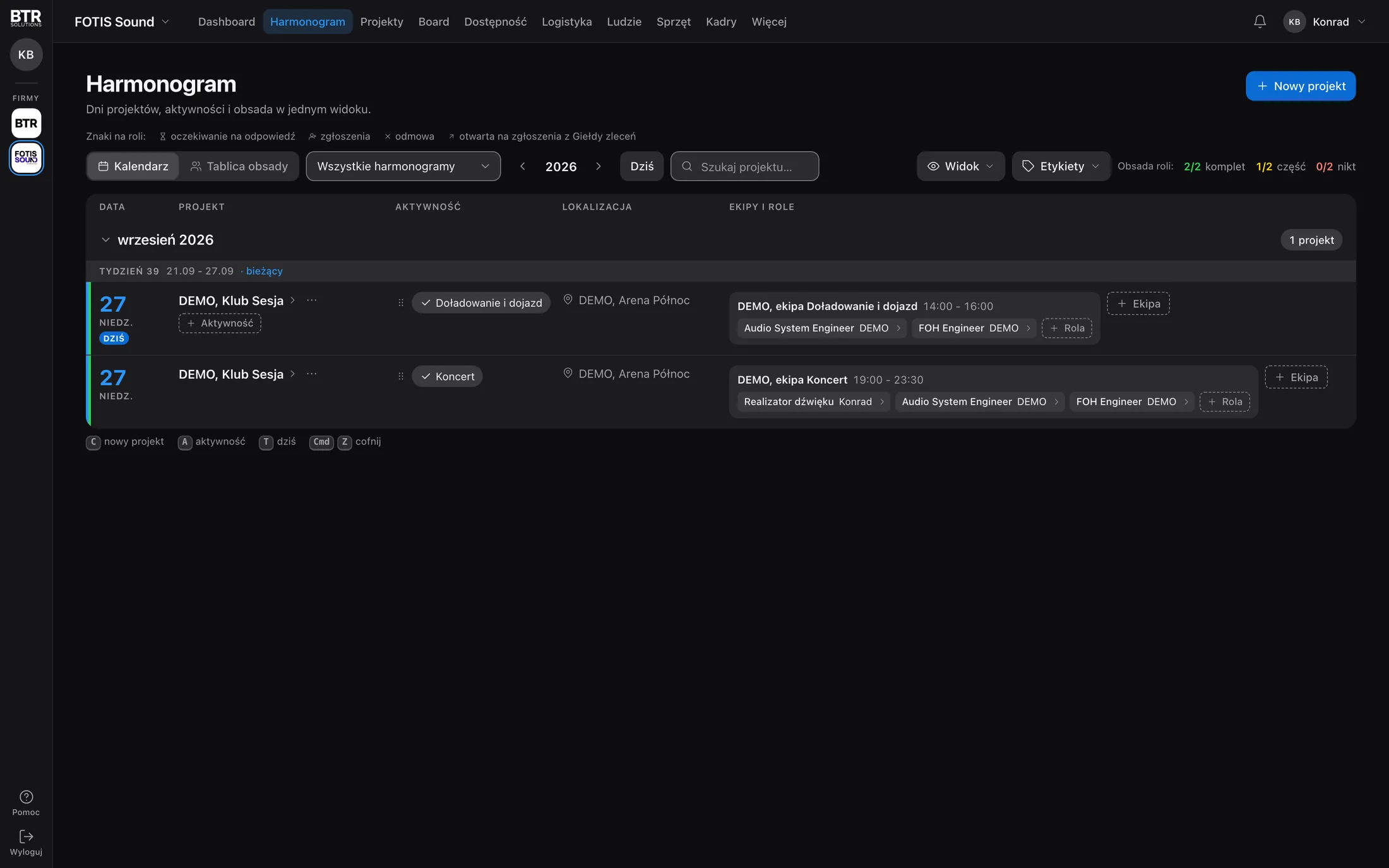Open the Dashboard tab
This screenshot has height=868, width=1389.
tap(227, 21)
